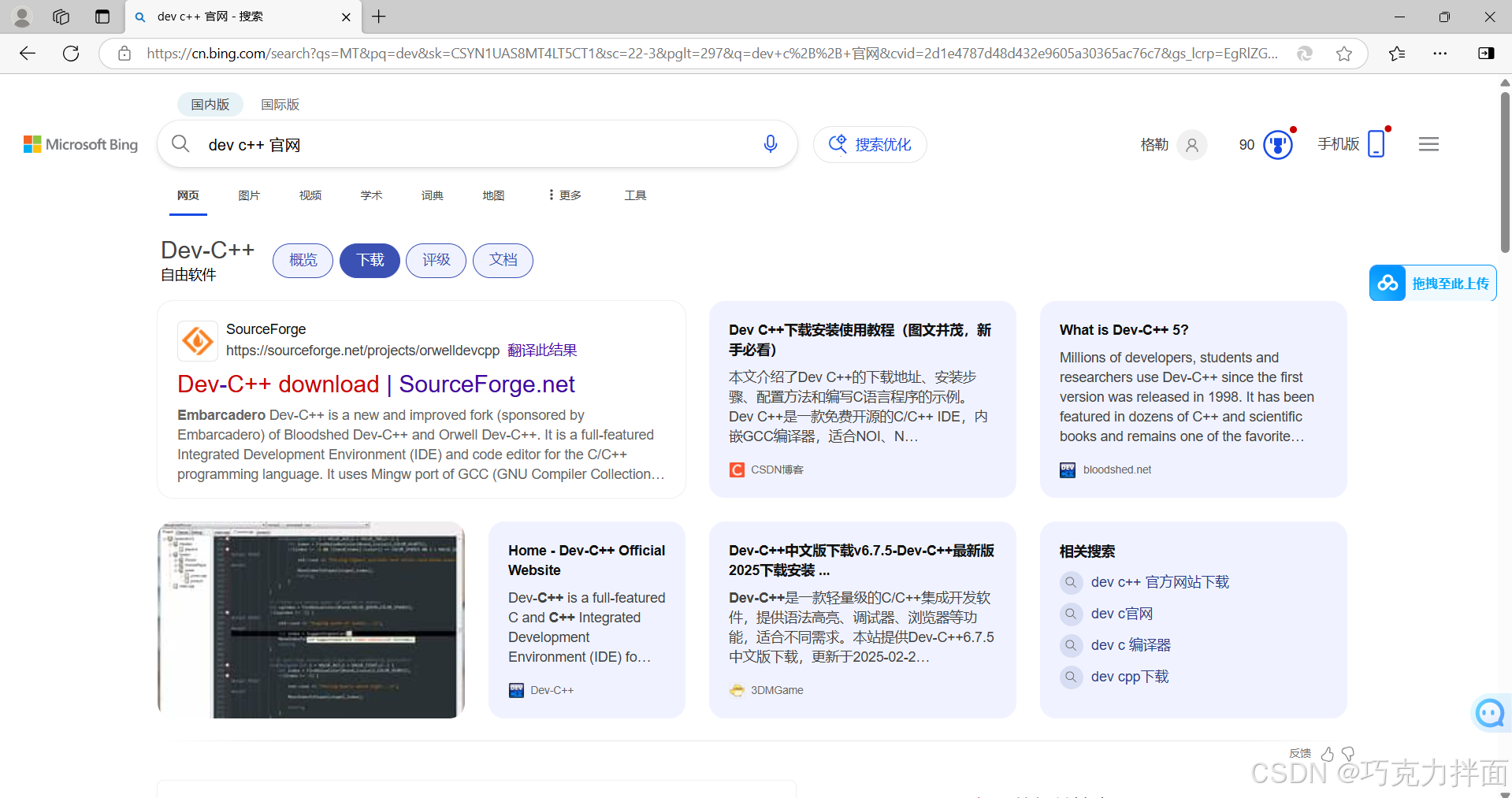This screenshot has width=1512, height=798.
Task: Click the reader mode icon in address bar
Action: click(1305, 54)
